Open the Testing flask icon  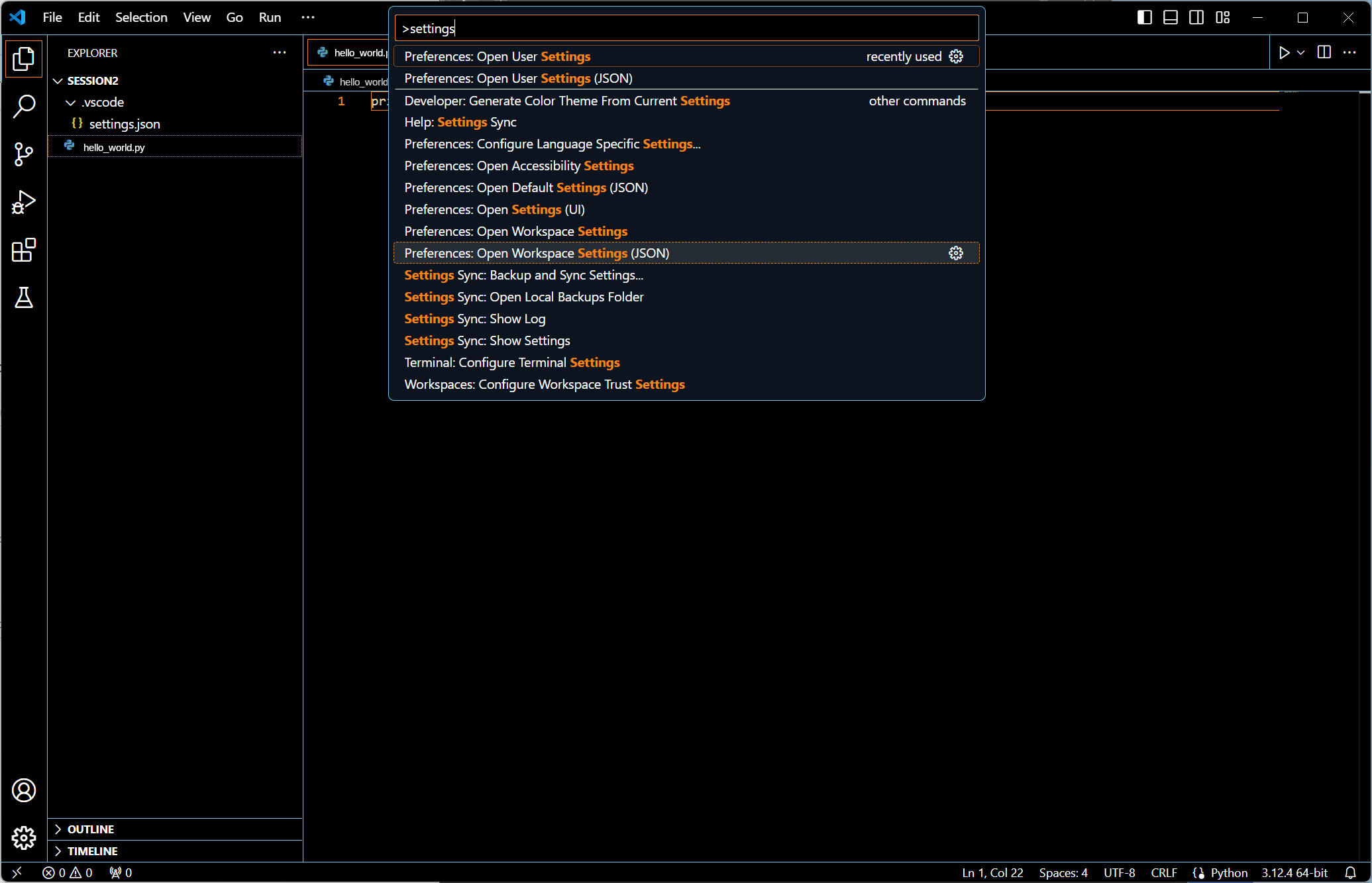click(x=24, y=298)
